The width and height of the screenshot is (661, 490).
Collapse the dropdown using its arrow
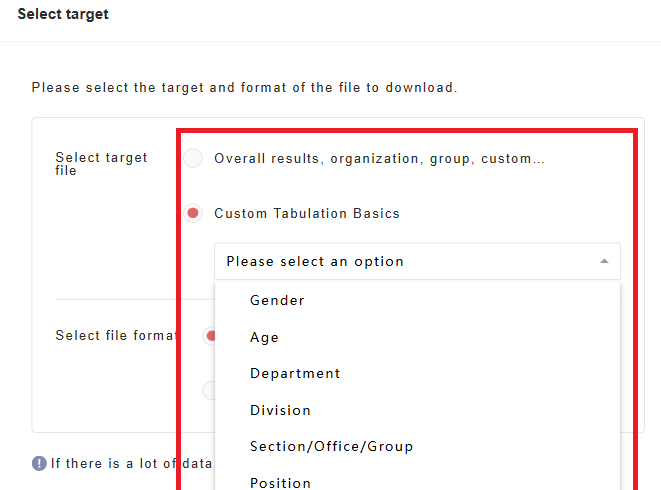604,261
